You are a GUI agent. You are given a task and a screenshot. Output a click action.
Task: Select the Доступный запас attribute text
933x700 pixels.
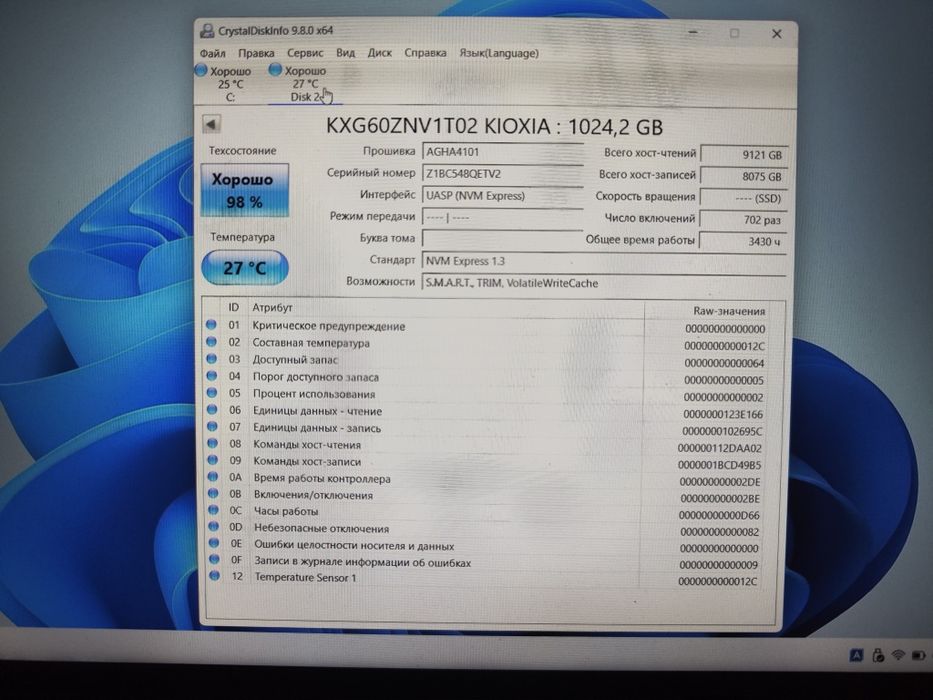(295, 360)
